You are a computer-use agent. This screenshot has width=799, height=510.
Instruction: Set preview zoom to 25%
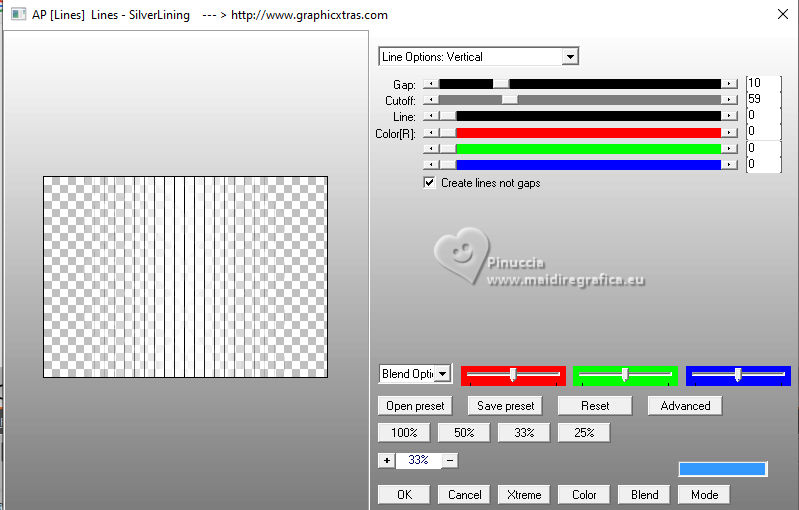pos(583,433)
